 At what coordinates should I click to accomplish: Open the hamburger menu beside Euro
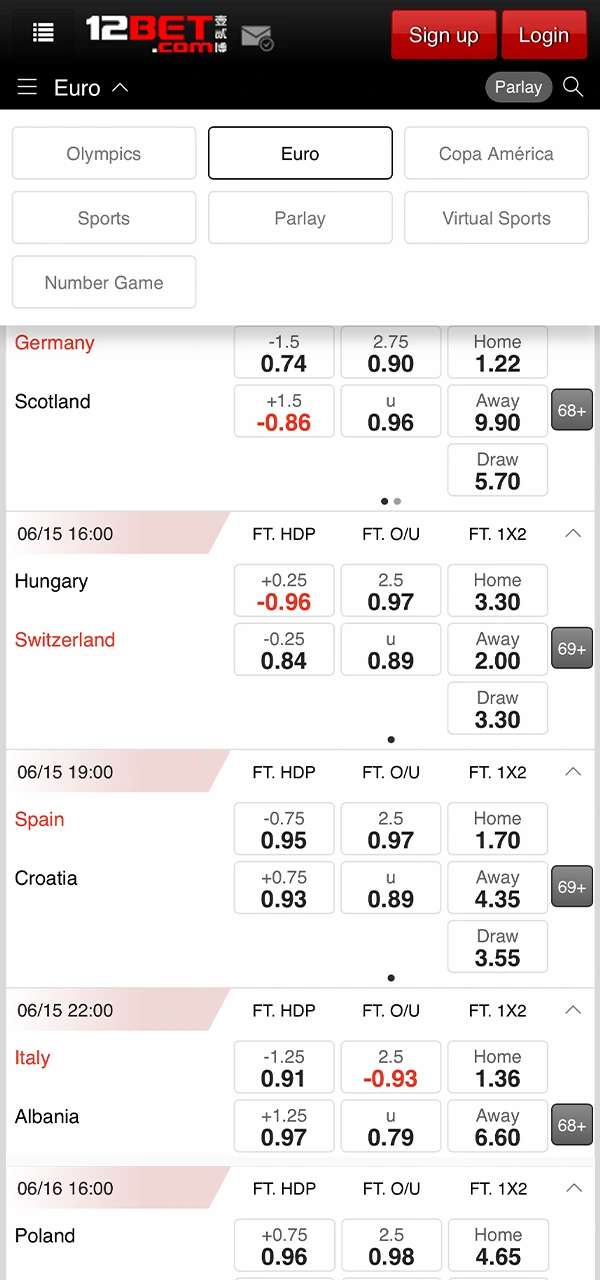[x=27, y=87]
